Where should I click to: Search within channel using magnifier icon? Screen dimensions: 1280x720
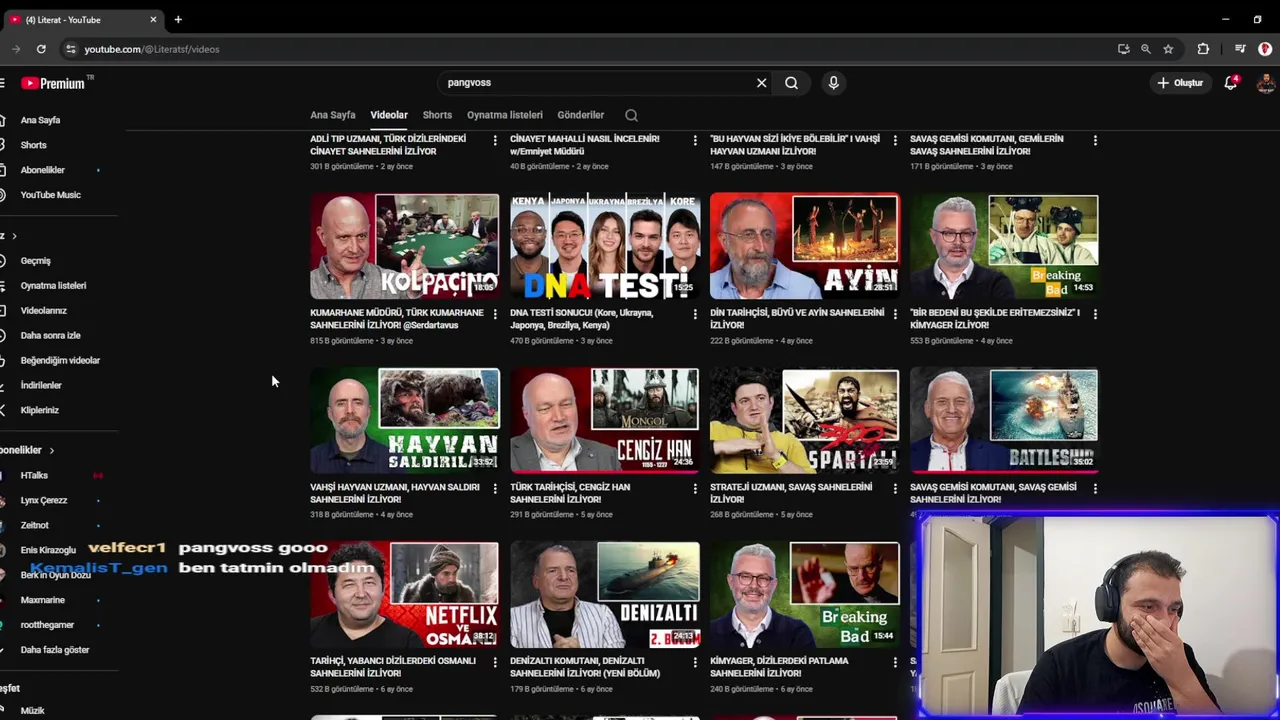(x=631, y=115)
